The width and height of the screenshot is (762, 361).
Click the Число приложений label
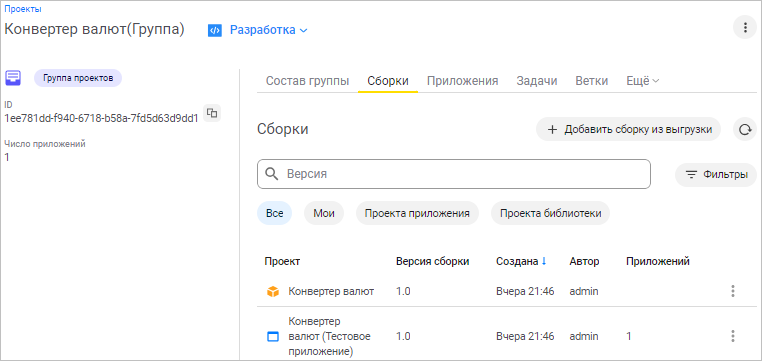click(45, 144)
